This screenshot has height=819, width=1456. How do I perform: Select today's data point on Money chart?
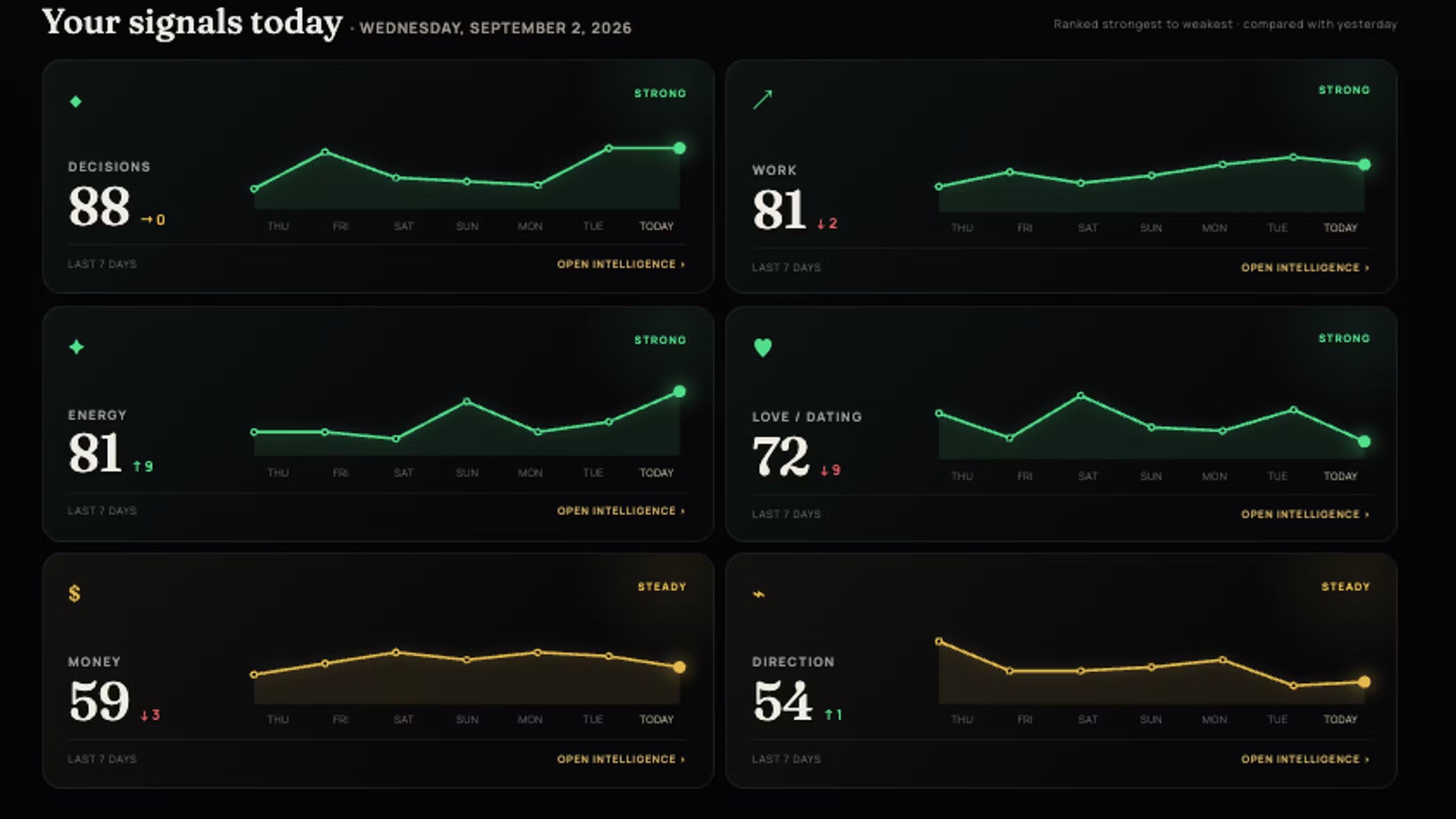[680, 667]
